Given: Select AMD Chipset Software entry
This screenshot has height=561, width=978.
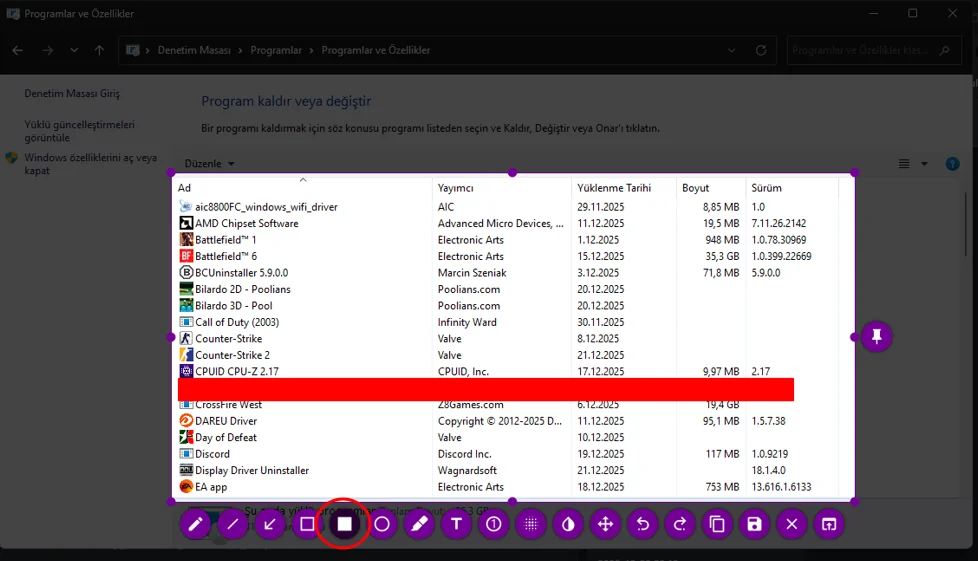Looking at the screenshot, I should click(x=508, y=223).
